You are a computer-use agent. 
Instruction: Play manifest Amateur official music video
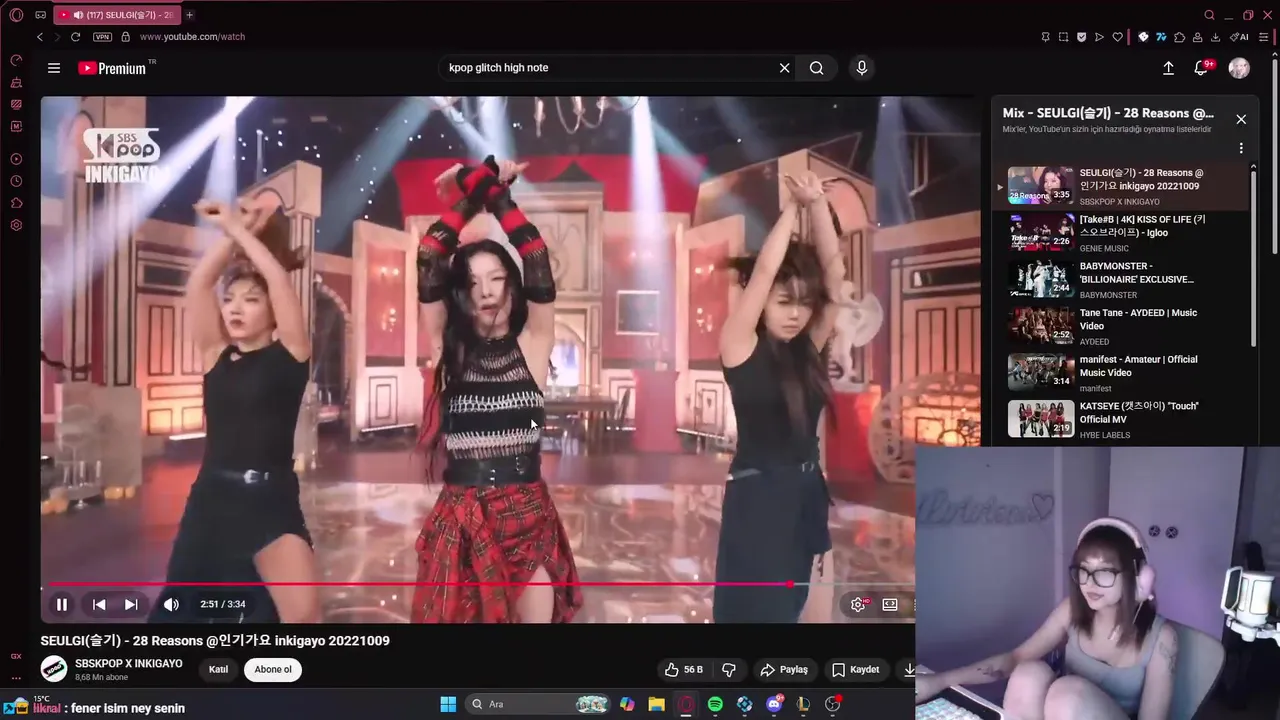(1120, 373)
